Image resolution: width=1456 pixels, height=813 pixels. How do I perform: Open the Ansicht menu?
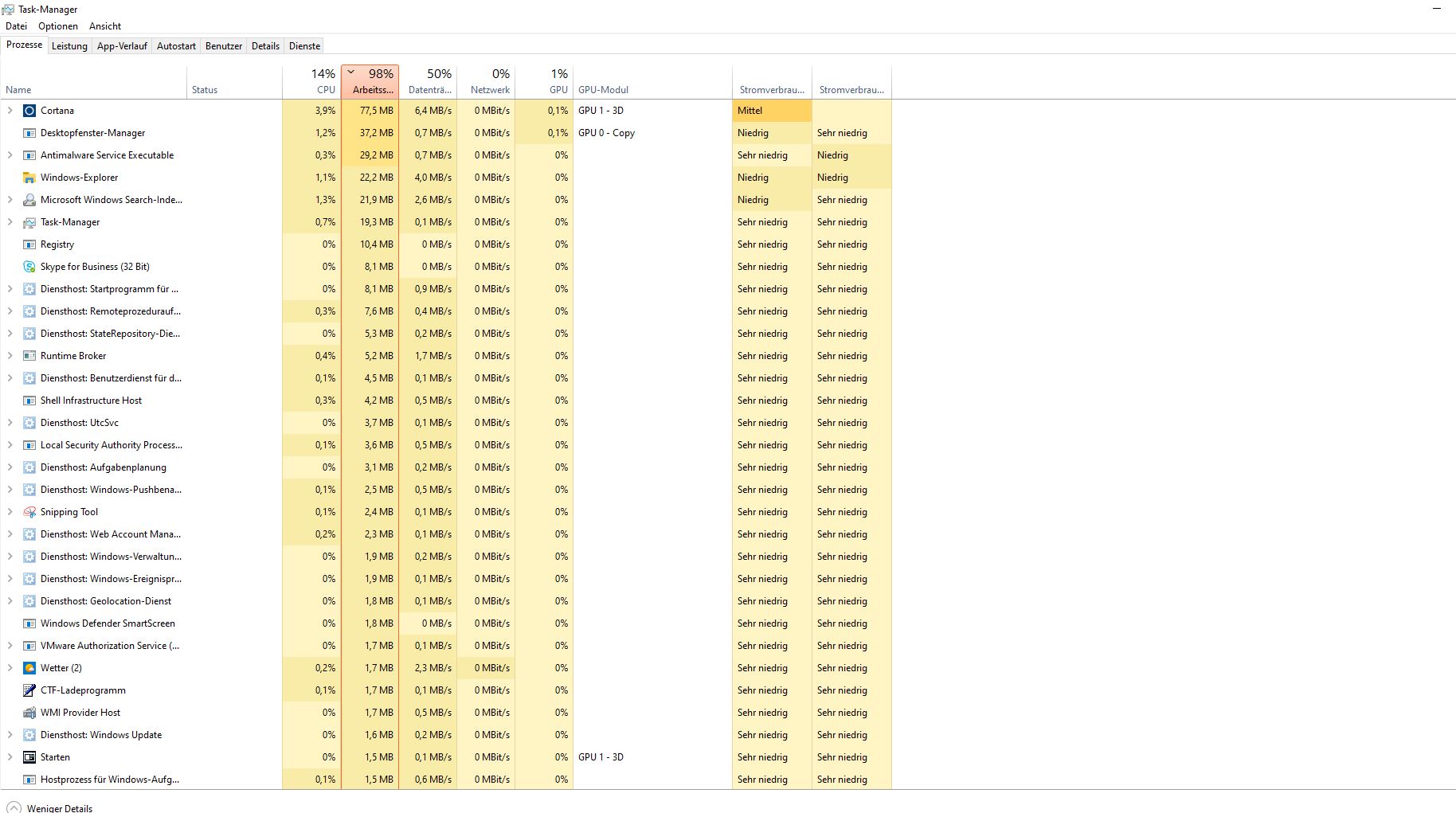pyautogui.click(x=105, y=26)
